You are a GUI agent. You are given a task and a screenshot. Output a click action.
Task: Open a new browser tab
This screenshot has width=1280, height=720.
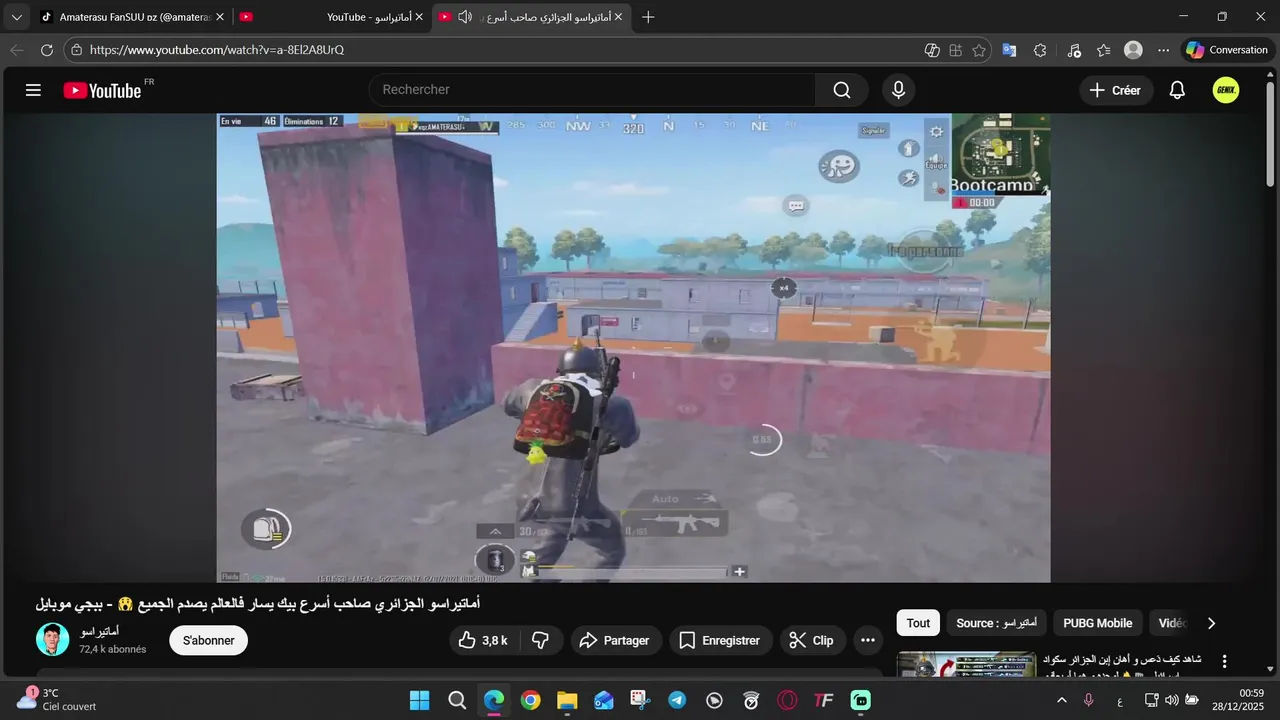(648, 17)
